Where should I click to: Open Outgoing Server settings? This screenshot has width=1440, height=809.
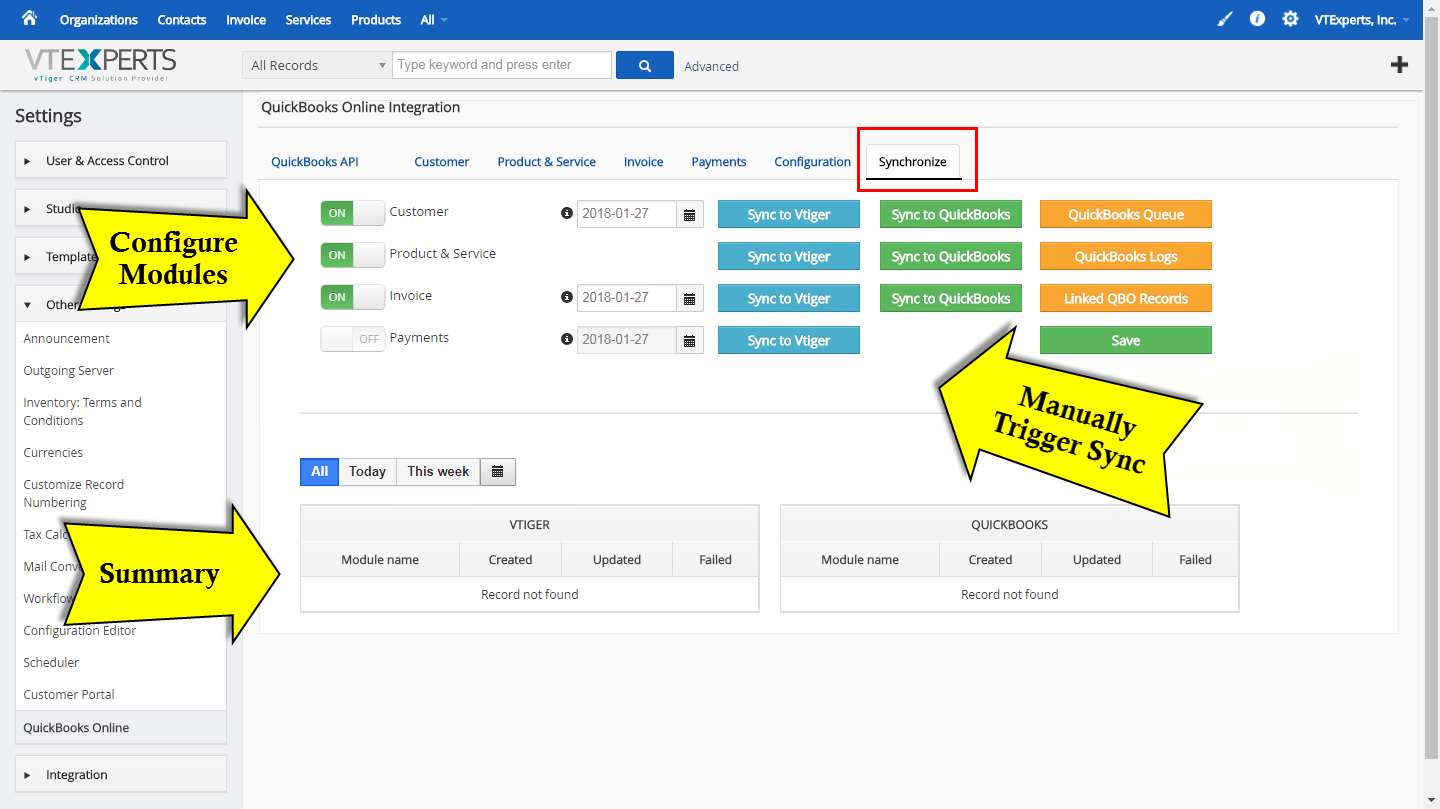(69, 370)
